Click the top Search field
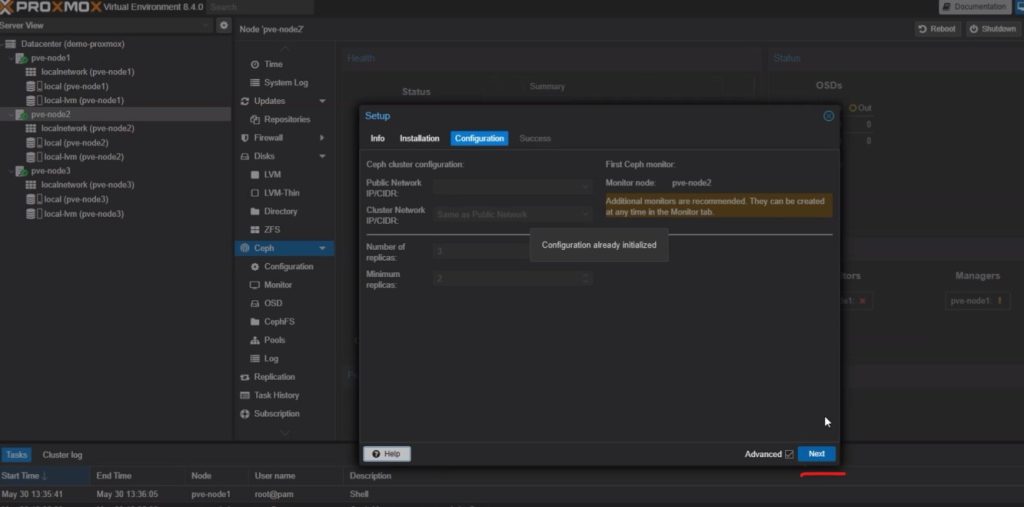This screenshot has height=507, width=1024. click(261, 7)
